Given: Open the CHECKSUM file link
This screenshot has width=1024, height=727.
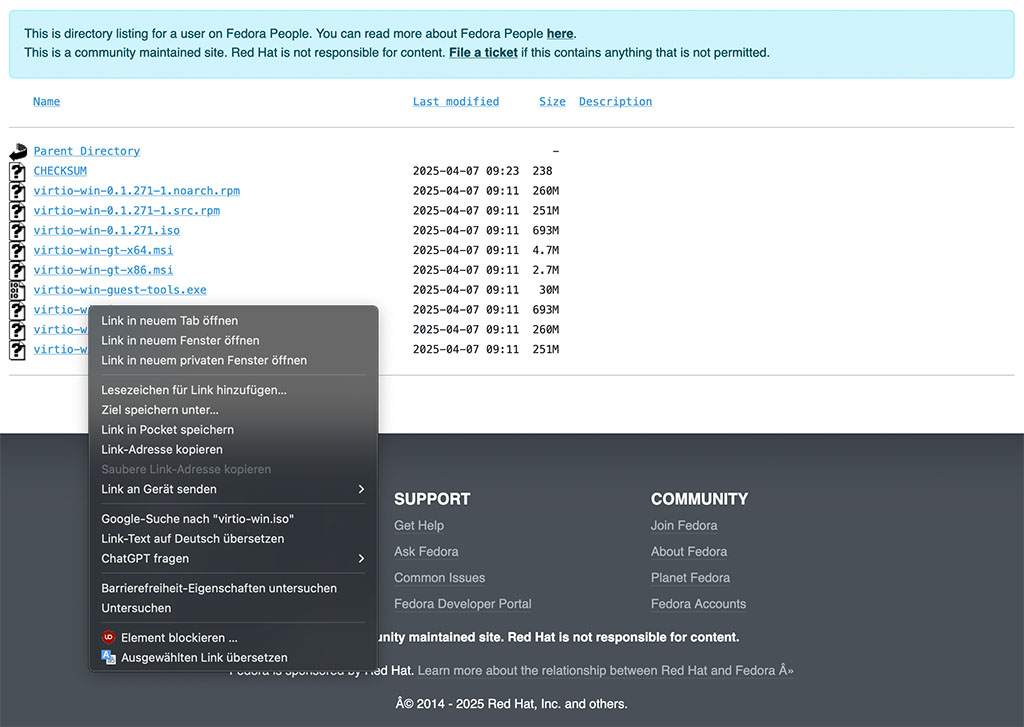Looking at the screenshot, I should 60,170.
